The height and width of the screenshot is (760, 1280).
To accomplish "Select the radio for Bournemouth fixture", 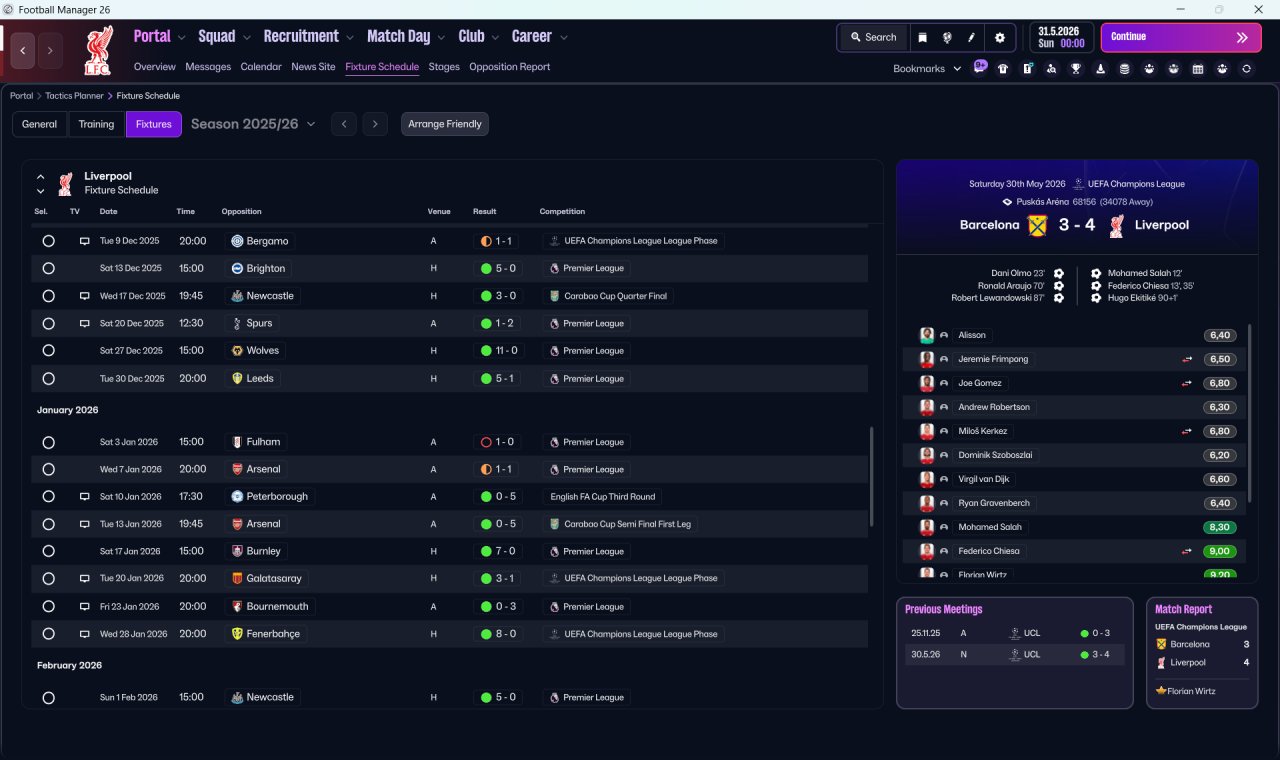I will pos(48,606).
